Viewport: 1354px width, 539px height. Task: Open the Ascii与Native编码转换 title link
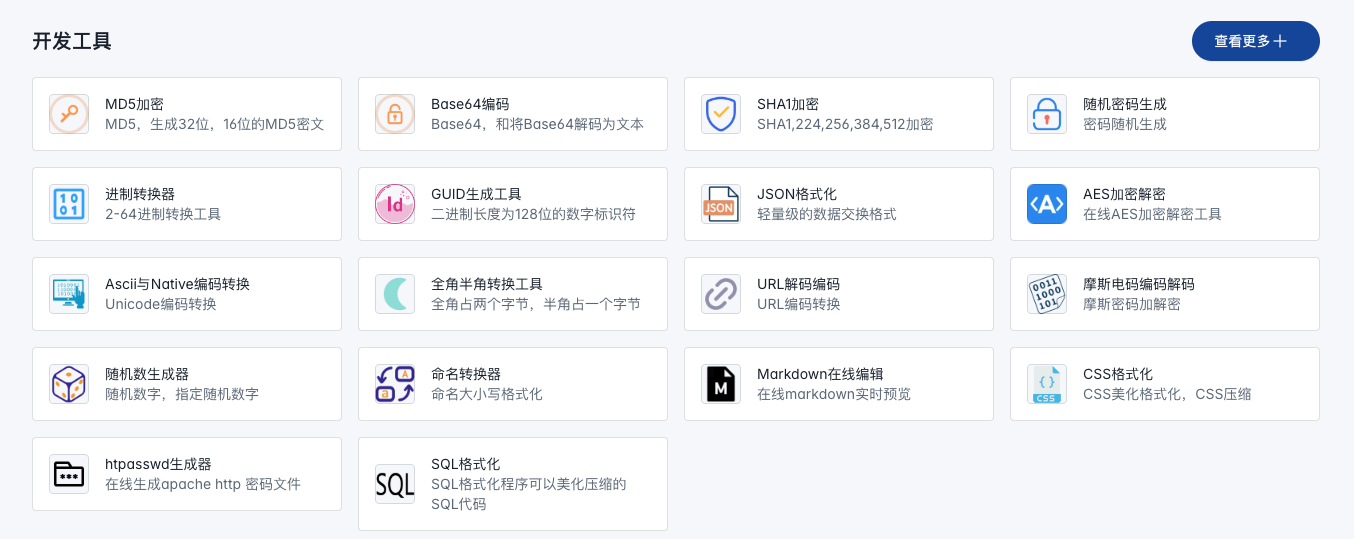177,284
